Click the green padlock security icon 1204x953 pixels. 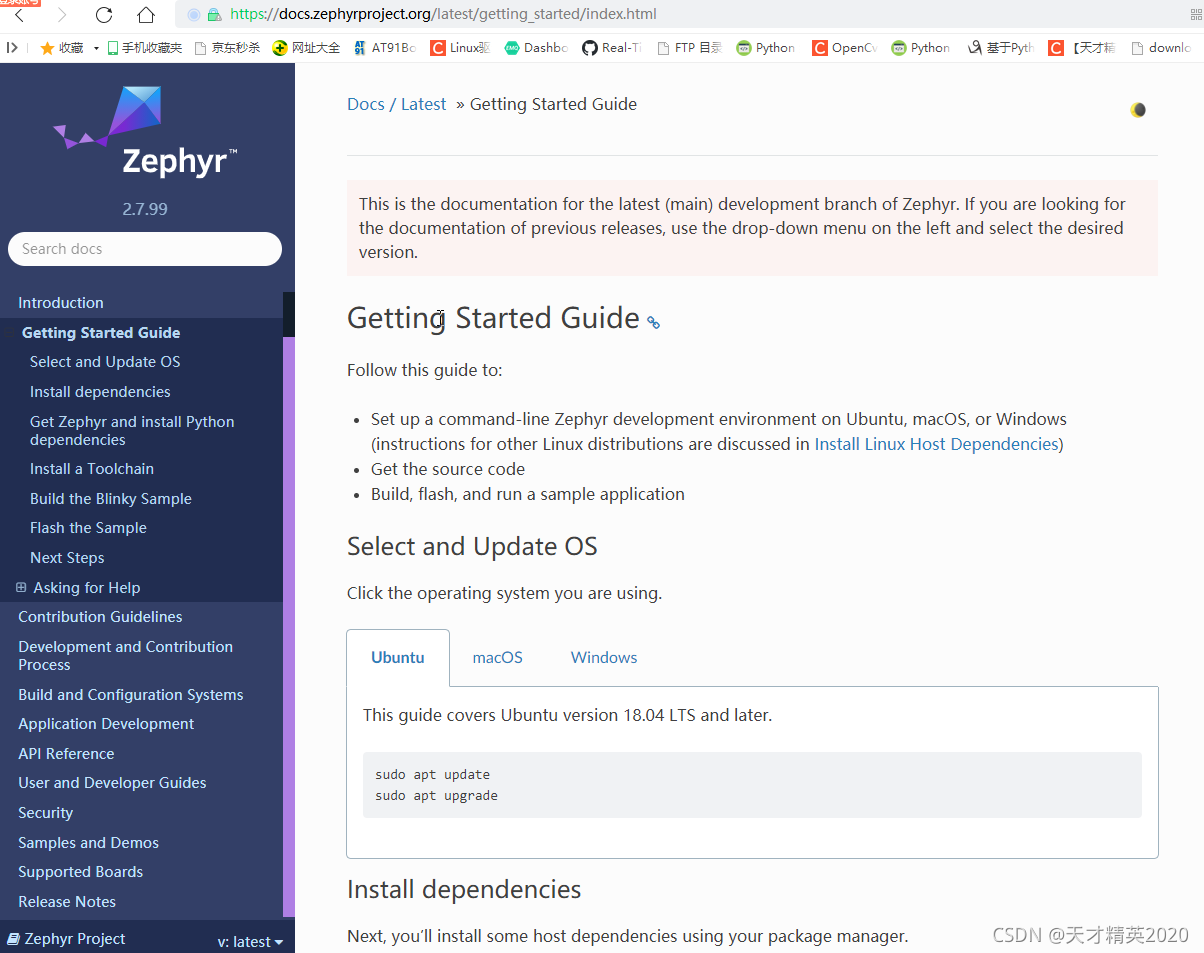click(x=213, y=15)
